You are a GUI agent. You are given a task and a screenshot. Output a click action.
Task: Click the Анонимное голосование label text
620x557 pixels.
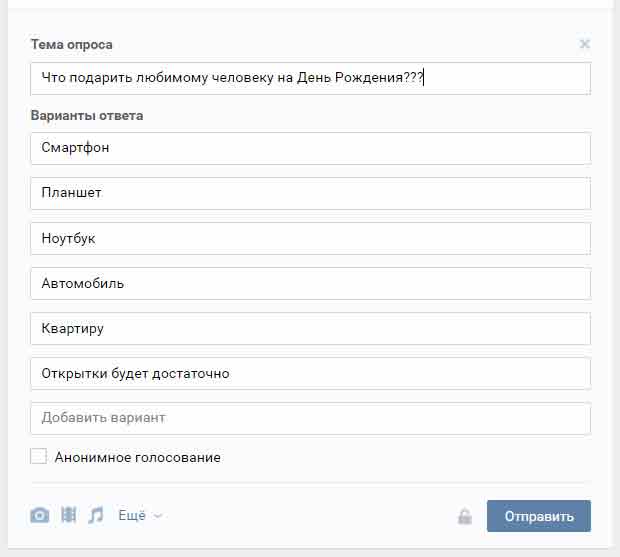138,457
